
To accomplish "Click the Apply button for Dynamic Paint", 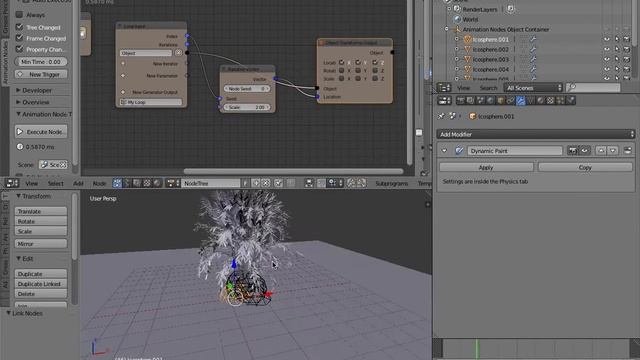I will (486, 167).
